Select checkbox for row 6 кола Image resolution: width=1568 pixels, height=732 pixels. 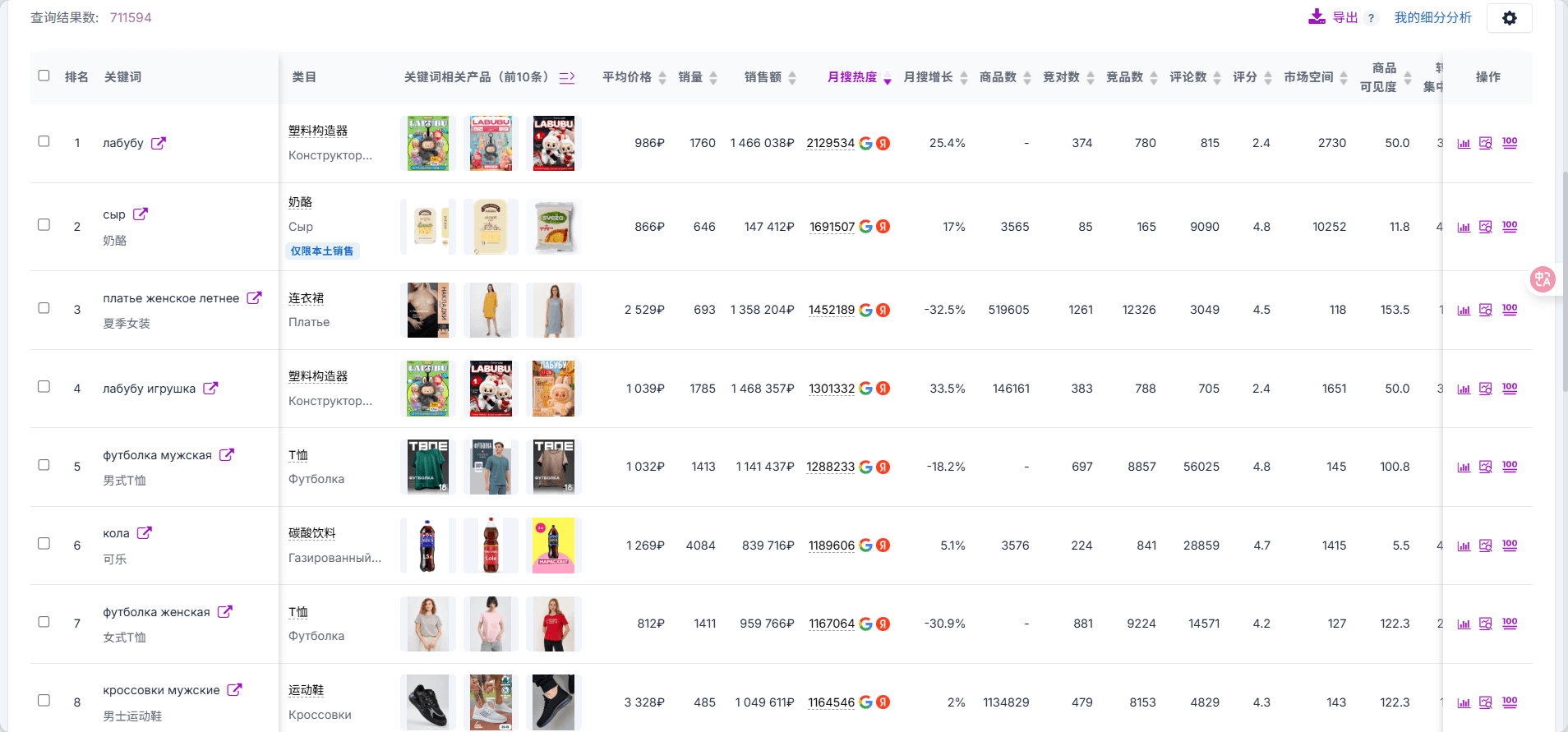[44, 543]
